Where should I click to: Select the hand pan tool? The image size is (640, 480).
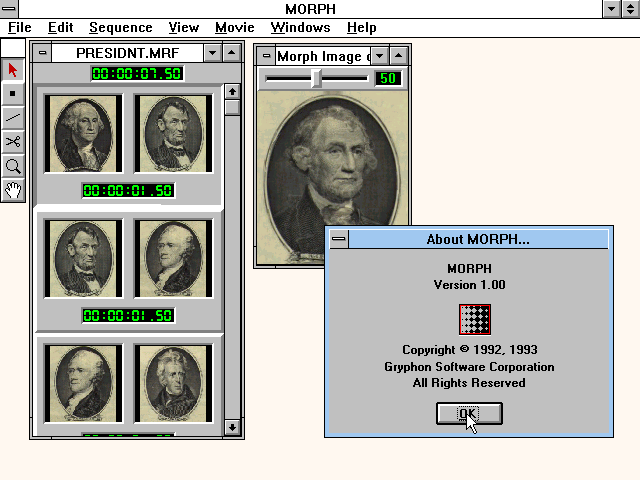pos(13,190)
